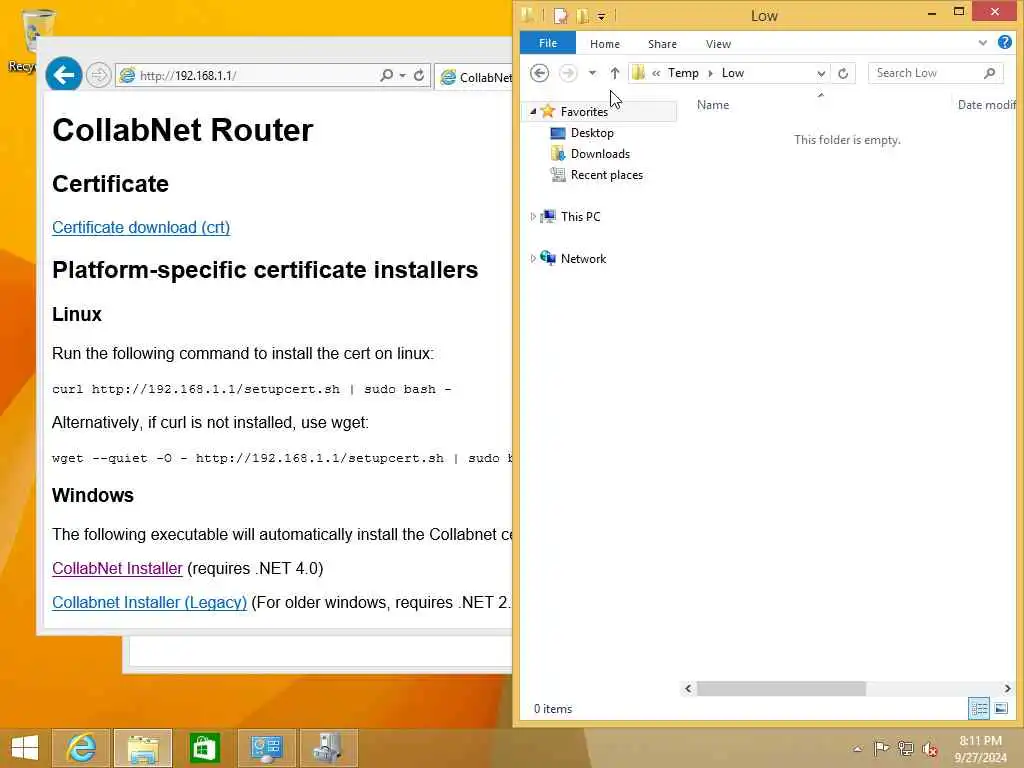
Task: Click the server/computer taskbar icon
Action: (328, 748)
